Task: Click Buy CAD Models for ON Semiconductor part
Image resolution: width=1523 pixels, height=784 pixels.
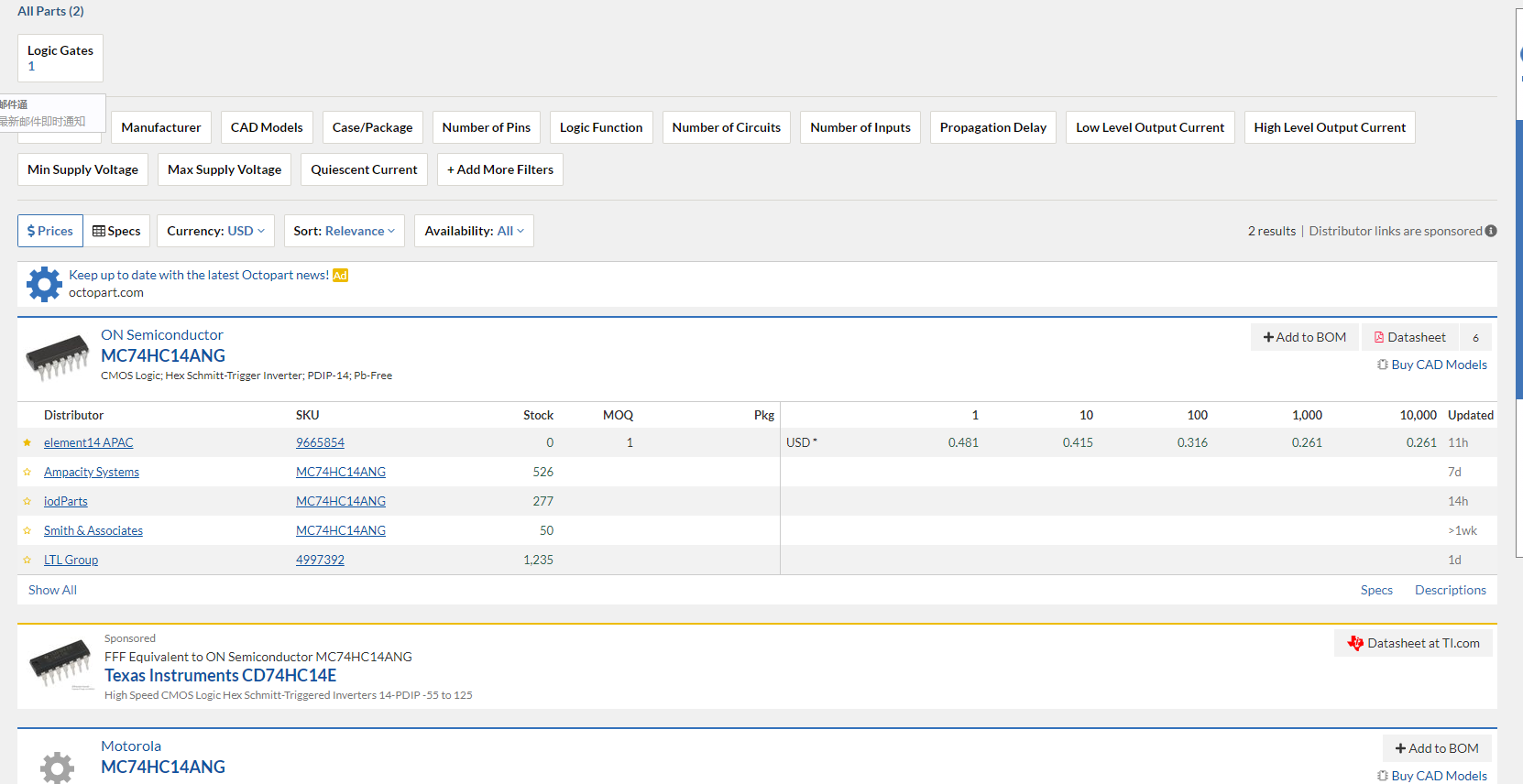Action: click(1432, 365)
